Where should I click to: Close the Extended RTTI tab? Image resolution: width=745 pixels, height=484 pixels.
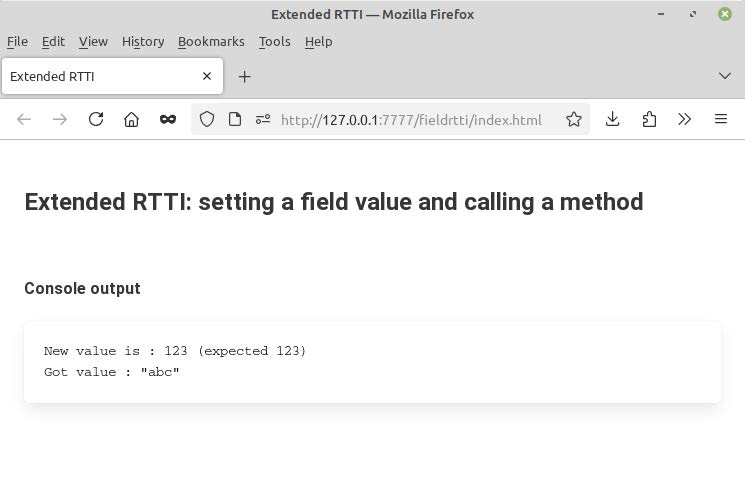click(x=207, y=76)
